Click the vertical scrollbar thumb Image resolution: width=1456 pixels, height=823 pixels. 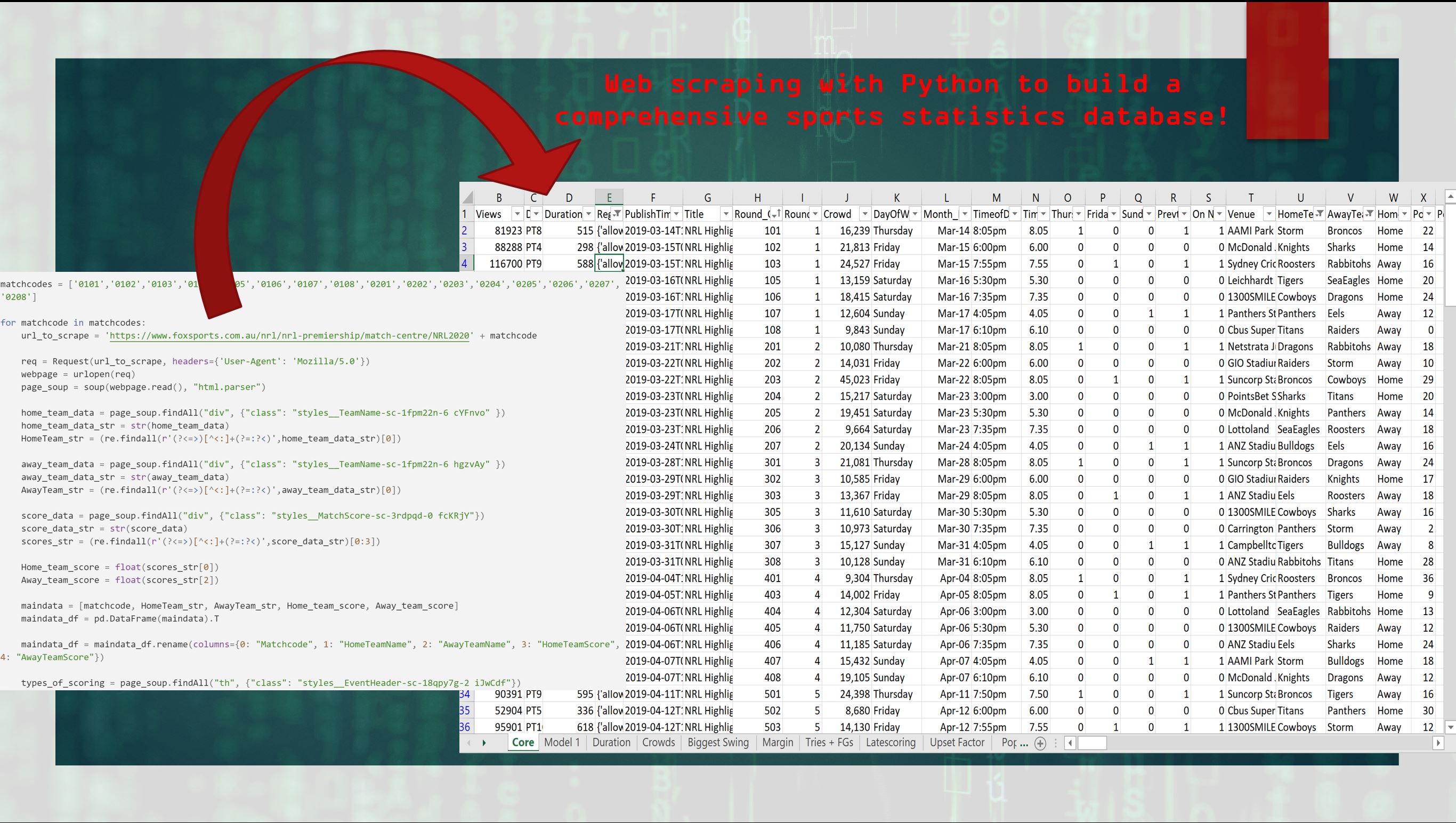click(x=1450, y=256)
